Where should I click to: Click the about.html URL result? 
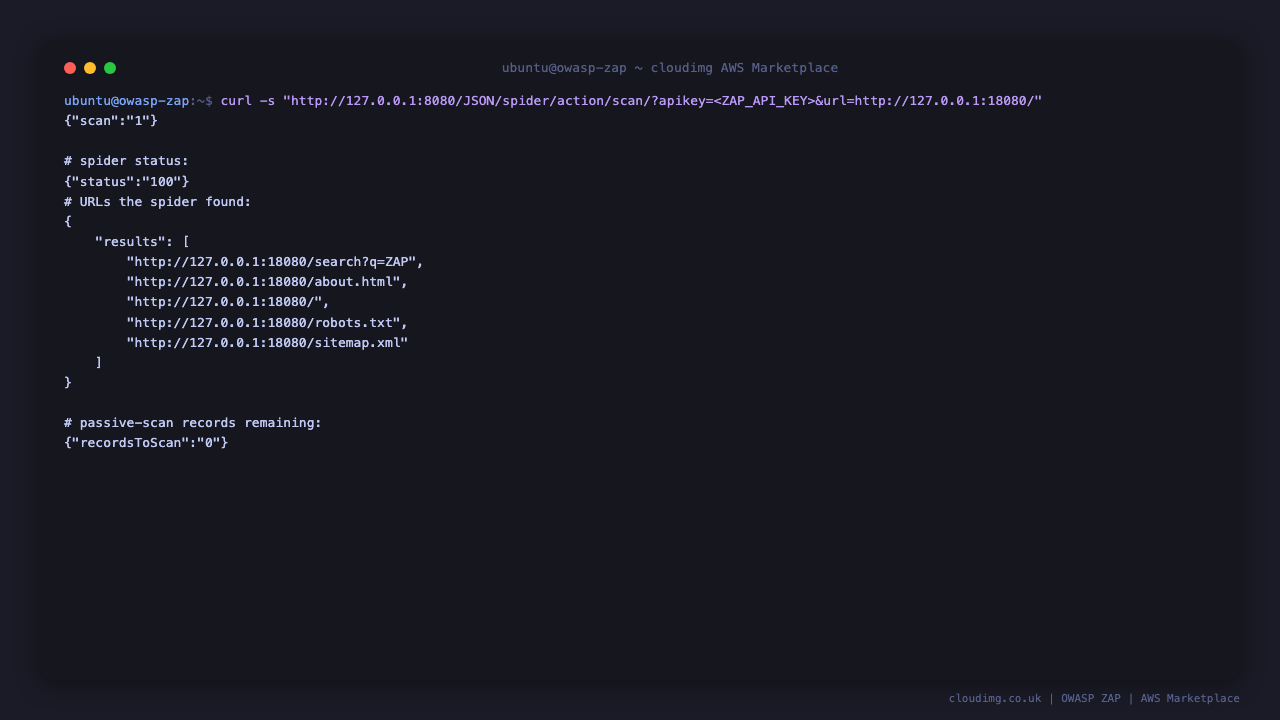pyautogui.click(x=267, y=282)
